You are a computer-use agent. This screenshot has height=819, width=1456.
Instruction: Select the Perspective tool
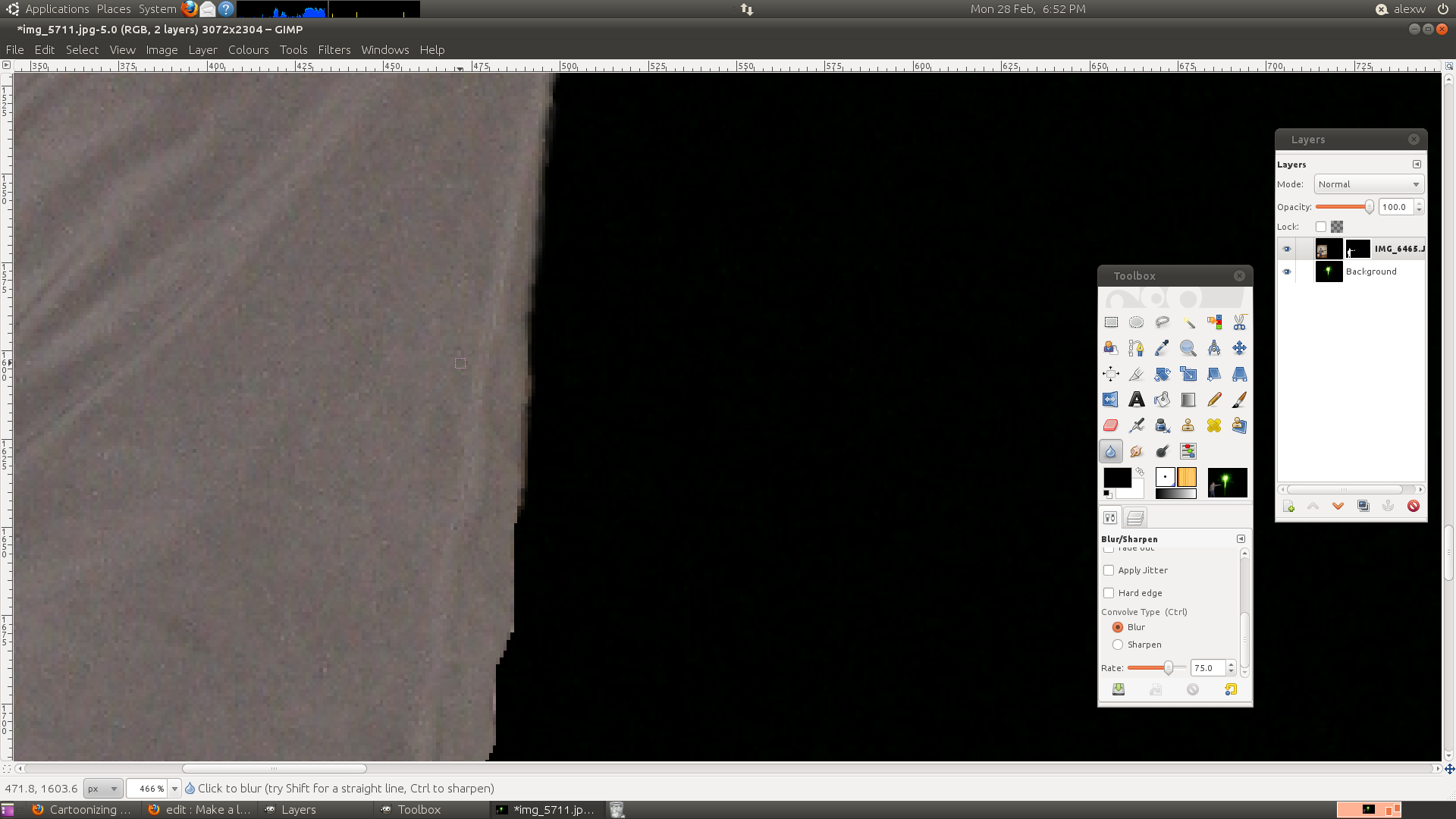click(1239, 374)
